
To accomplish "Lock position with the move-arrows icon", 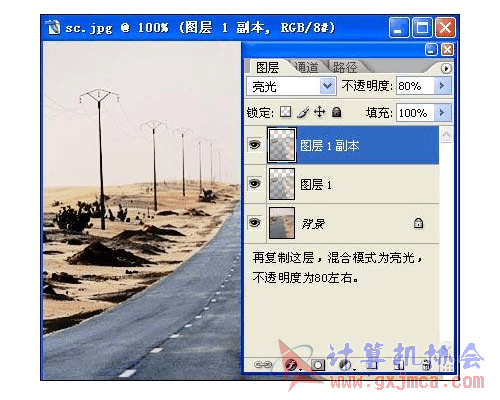I will click(319, 112).
